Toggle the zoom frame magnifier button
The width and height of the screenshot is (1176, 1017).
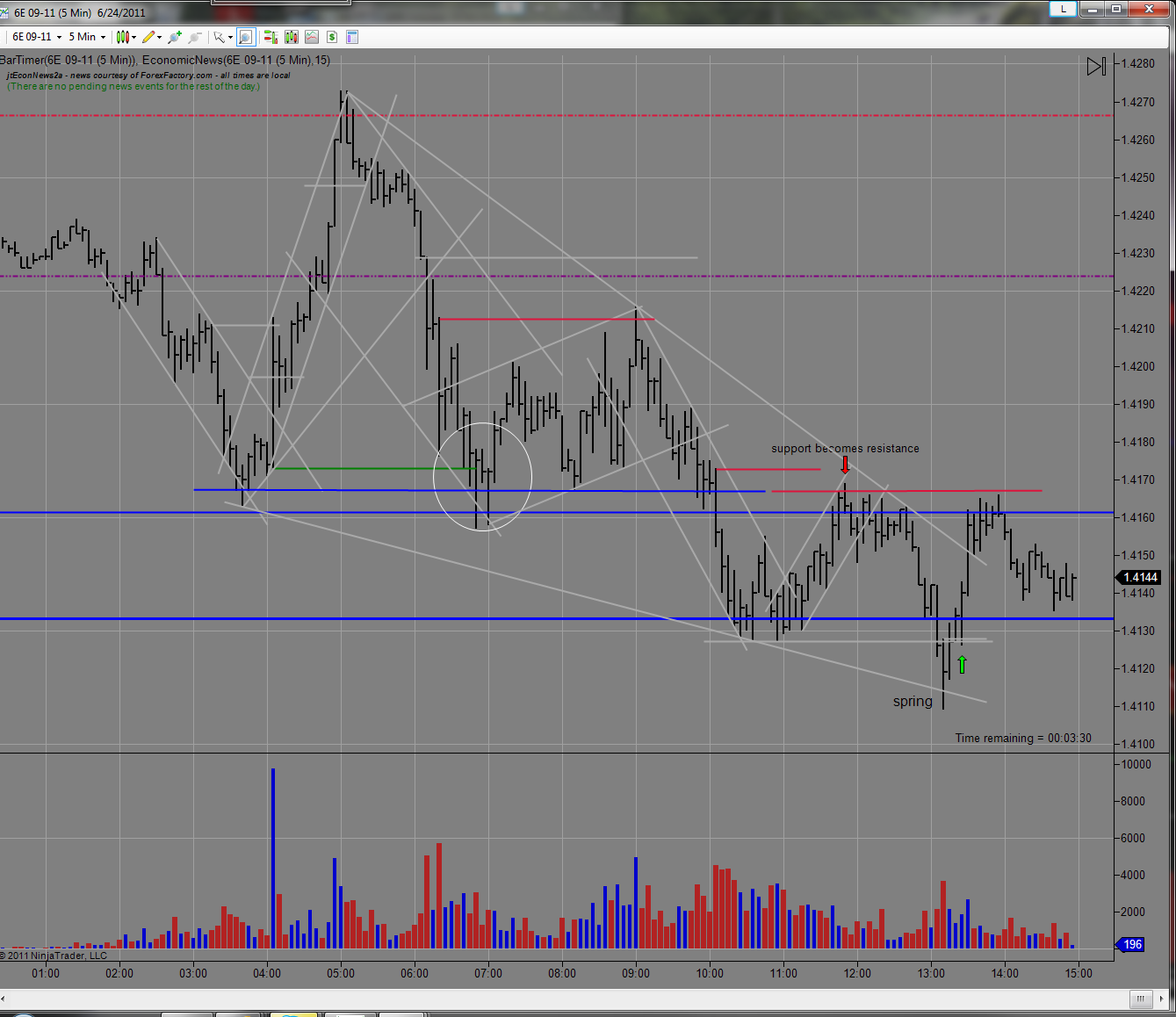[x=245, y=37]
